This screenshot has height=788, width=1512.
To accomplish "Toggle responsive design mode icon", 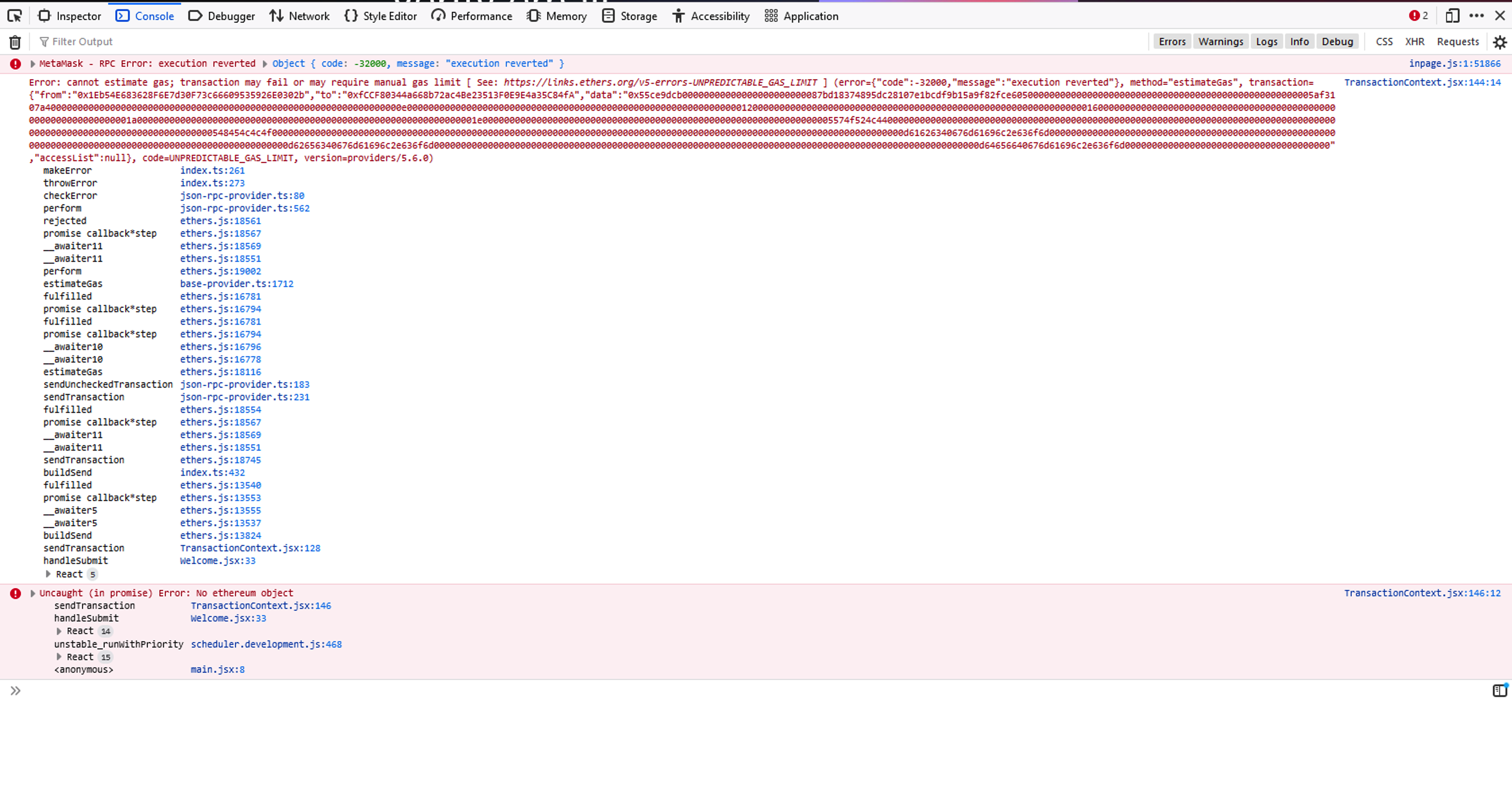I will (x=1452, y=16).
